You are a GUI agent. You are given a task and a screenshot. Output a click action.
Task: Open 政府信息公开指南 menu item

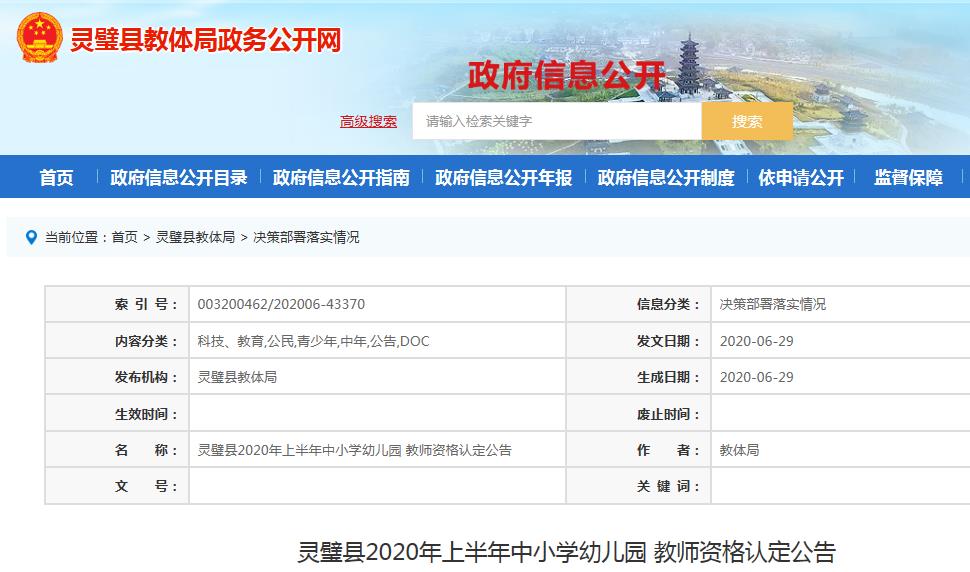tap(341, 177)
